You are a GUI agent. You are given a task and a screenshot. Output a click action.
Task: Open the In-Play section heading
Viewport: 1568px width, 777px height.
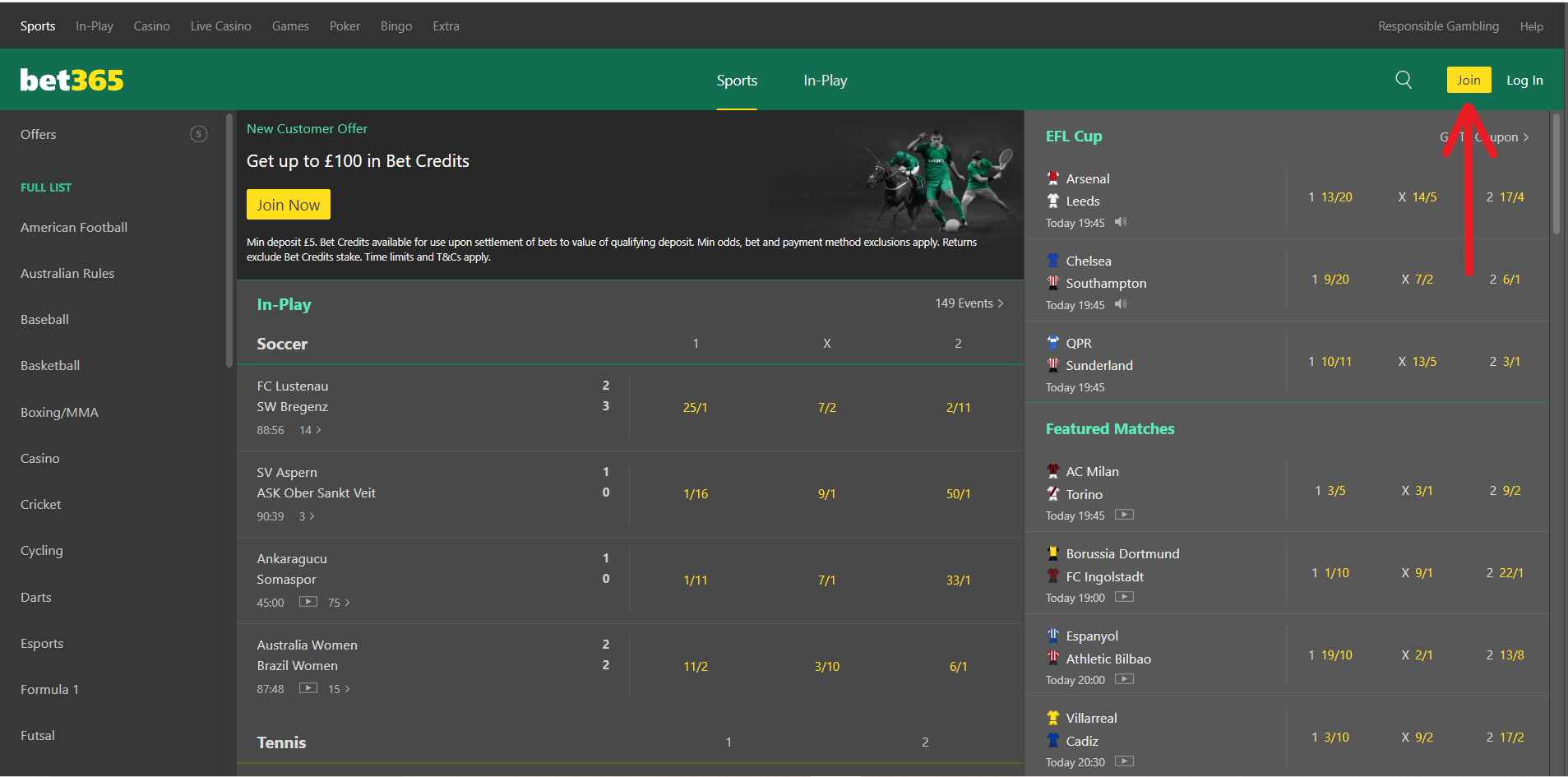pos(284,305)
